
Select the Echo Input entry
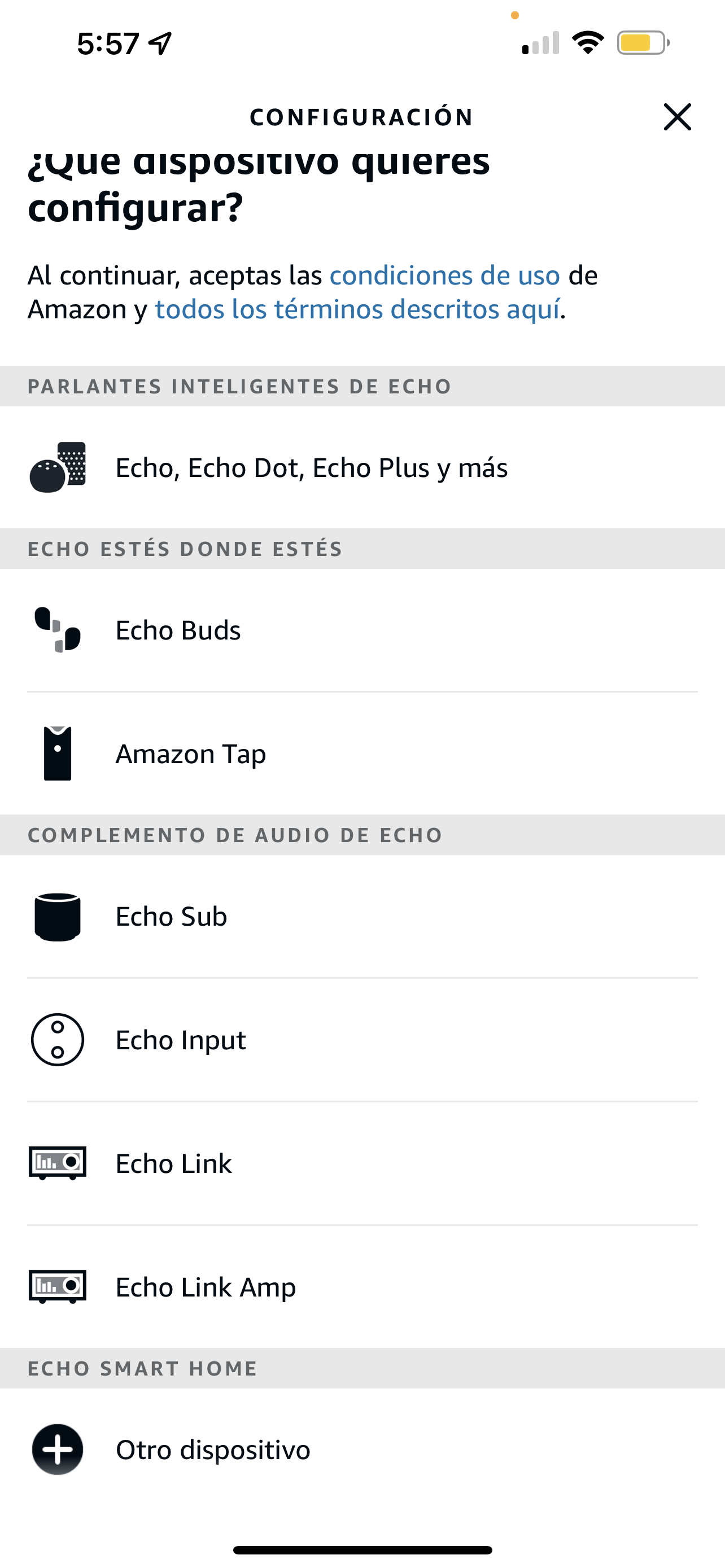coord(181,1040)
